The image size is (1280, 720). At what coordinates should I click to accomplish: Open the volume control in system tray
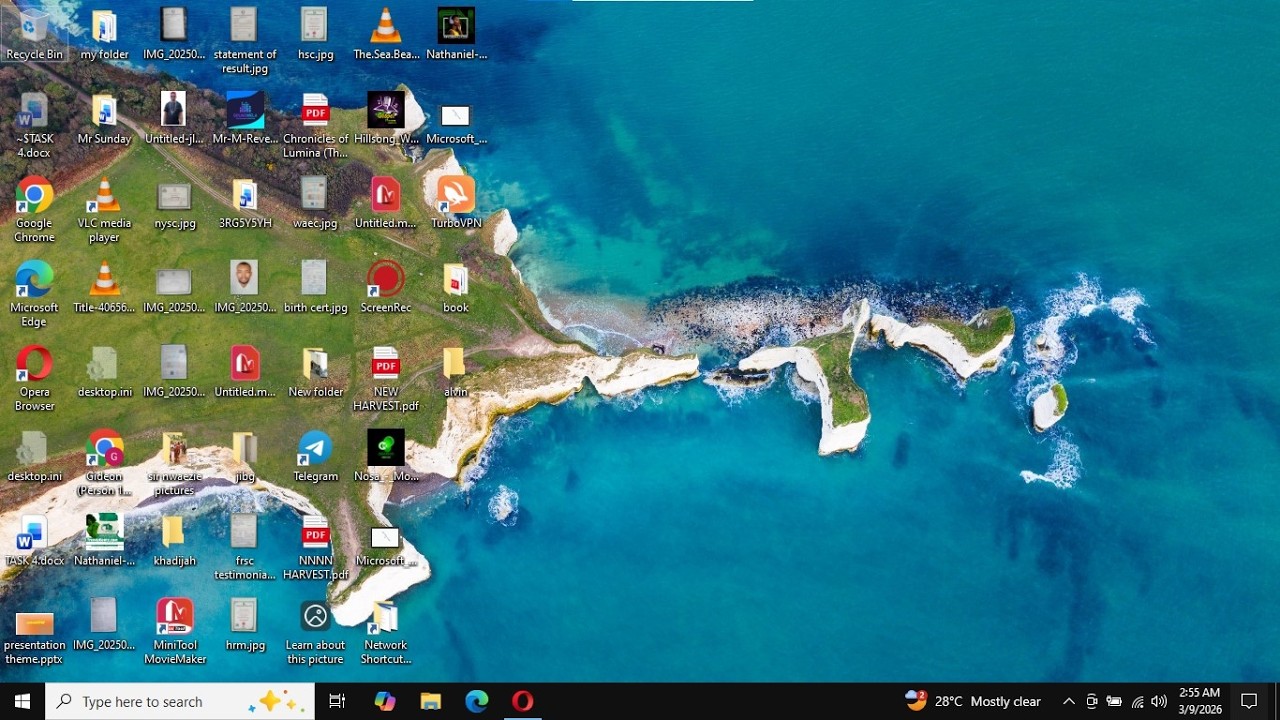click(1159, 701)
